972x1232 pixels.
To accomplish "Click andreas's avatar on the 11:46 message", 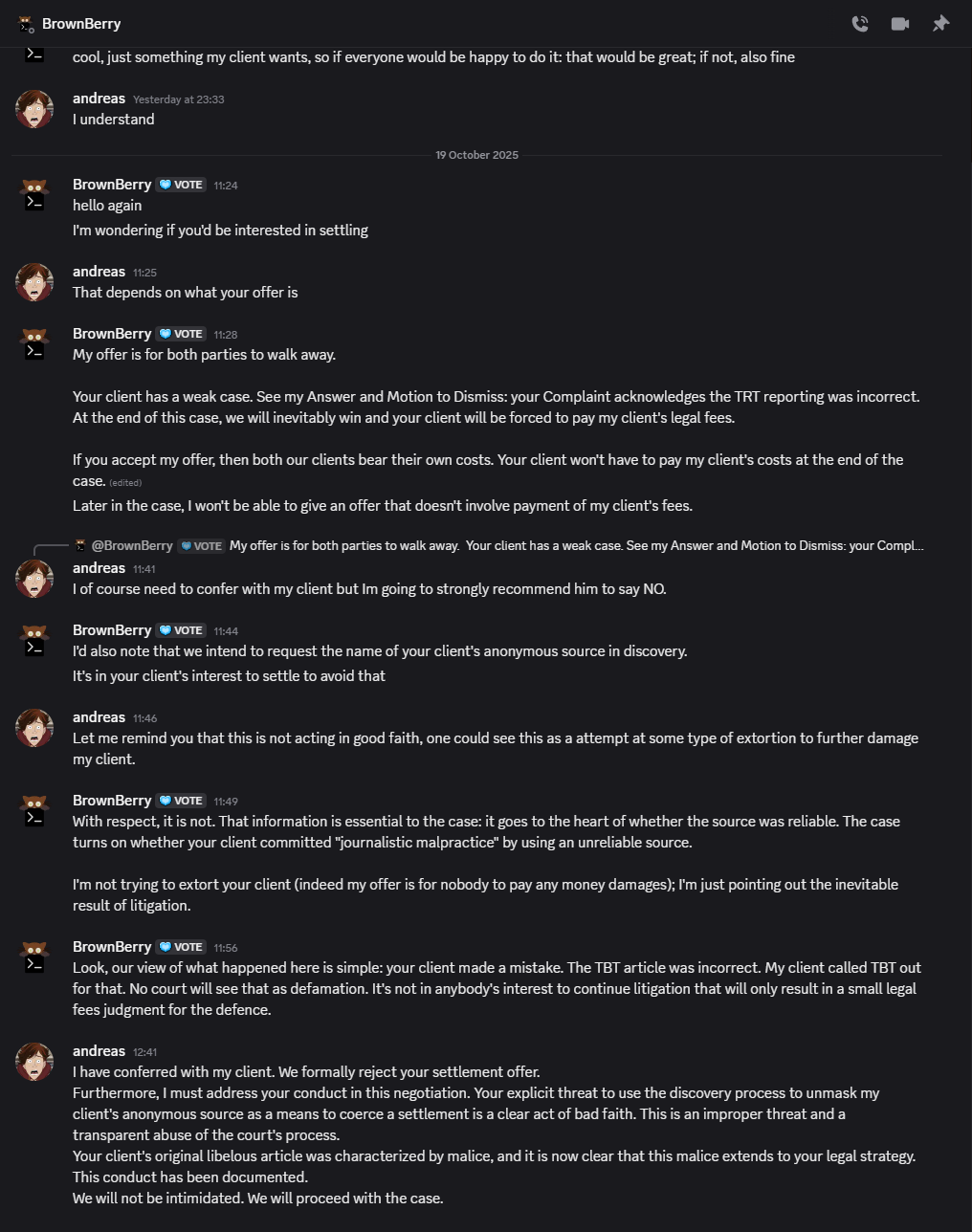I will pos(34,728).
